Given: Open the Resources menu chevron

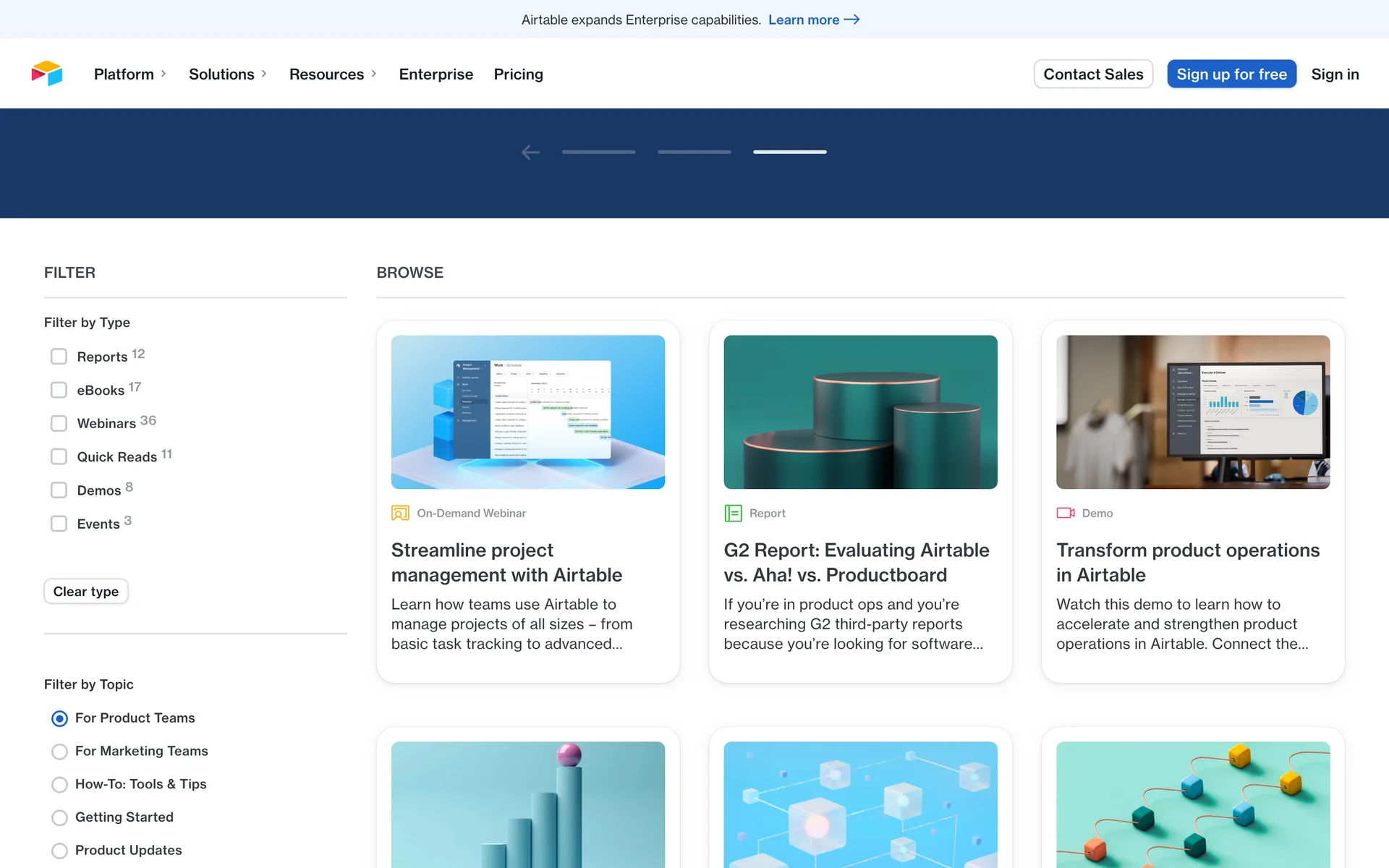Looking at the screenshot, I should point(374,74).
